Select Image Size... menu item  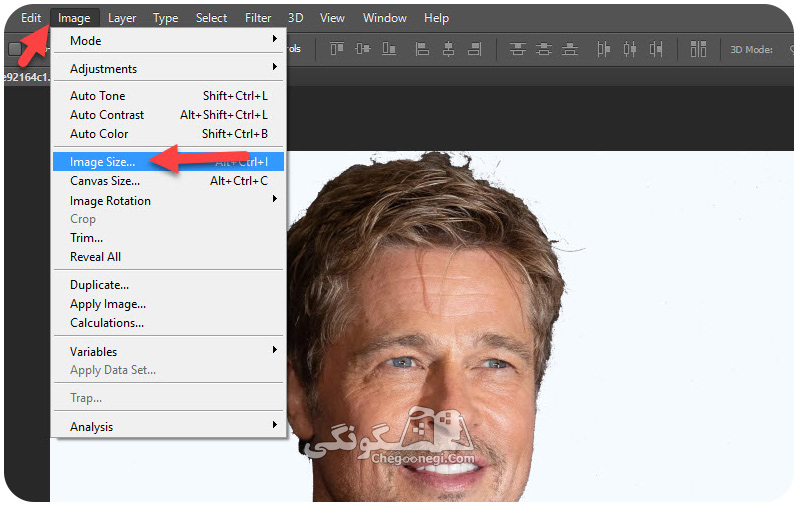(168, 162)
